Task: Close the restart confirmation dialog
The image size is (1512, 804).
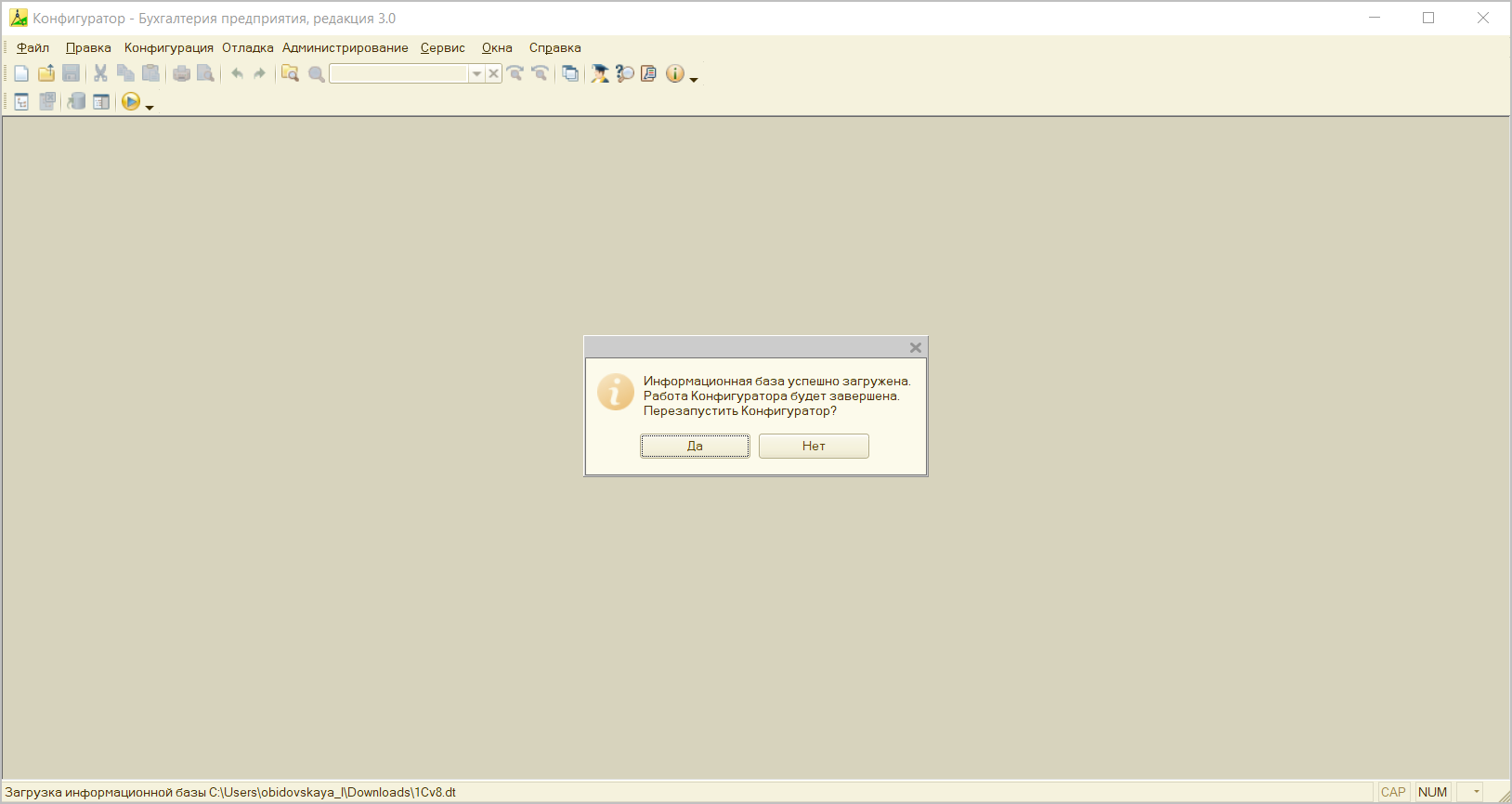Action: tap(916, 347)
